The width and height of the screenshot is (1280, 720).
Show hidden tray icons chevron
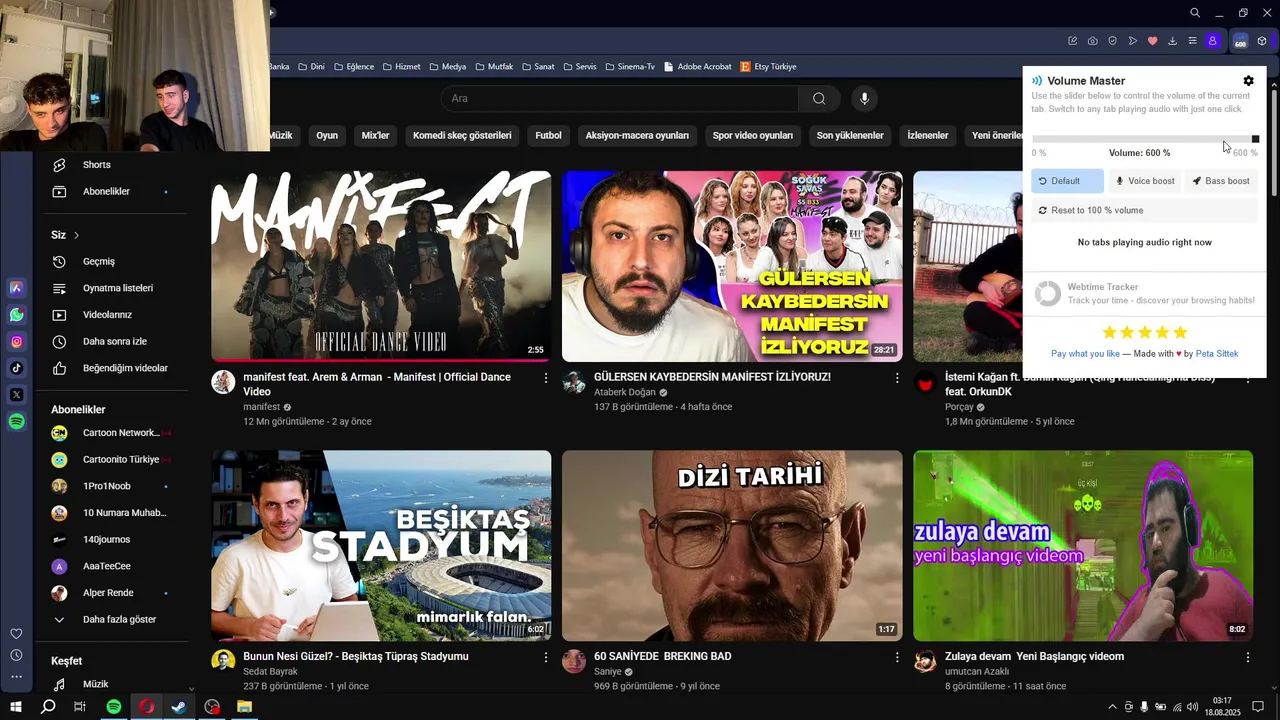point(1112,707)
